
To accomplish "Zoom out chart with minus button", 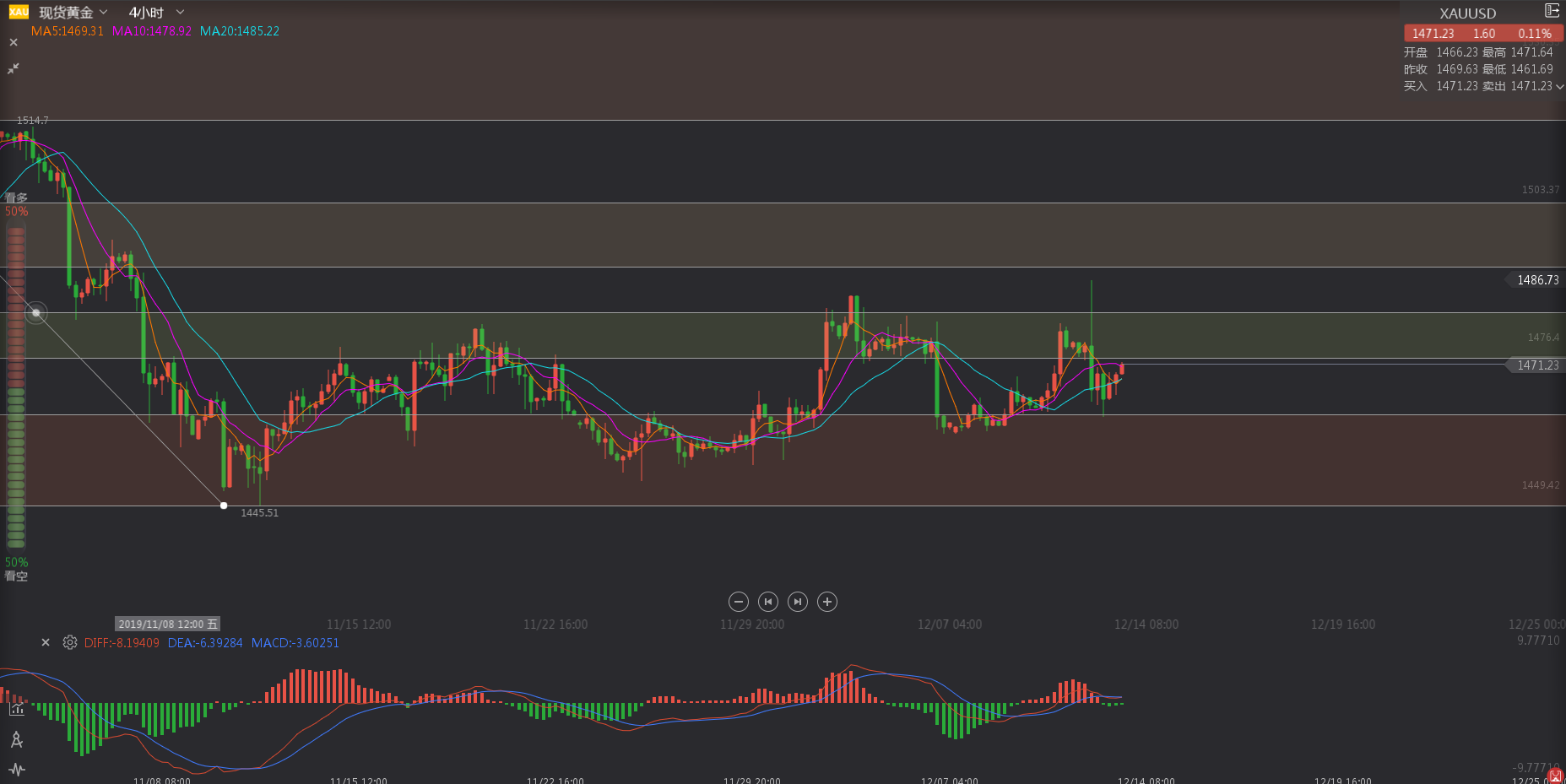I will pyautogui.click(x=739, y=602).
